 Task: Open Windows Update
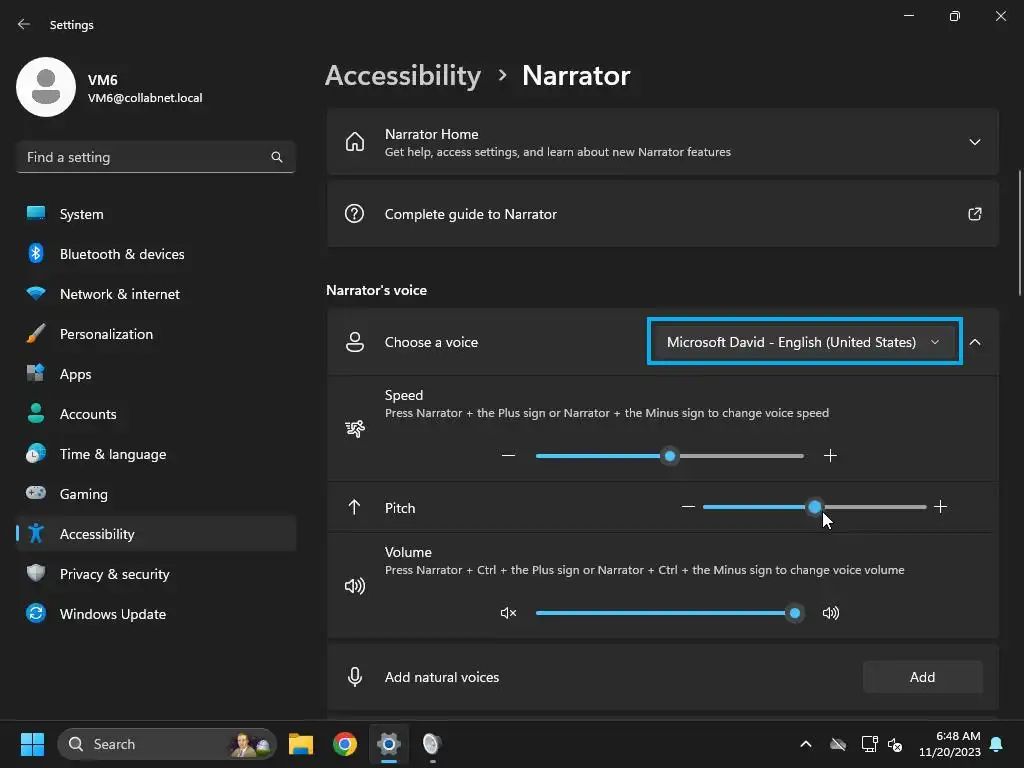tap(155, 614)
